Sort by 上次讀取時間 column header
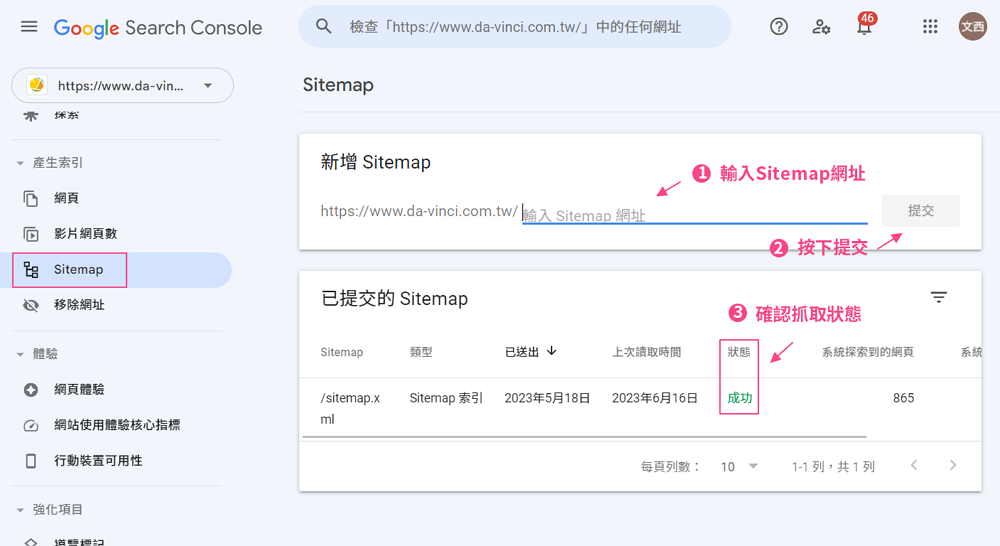The image size is (1000, 546). [646, 352]
